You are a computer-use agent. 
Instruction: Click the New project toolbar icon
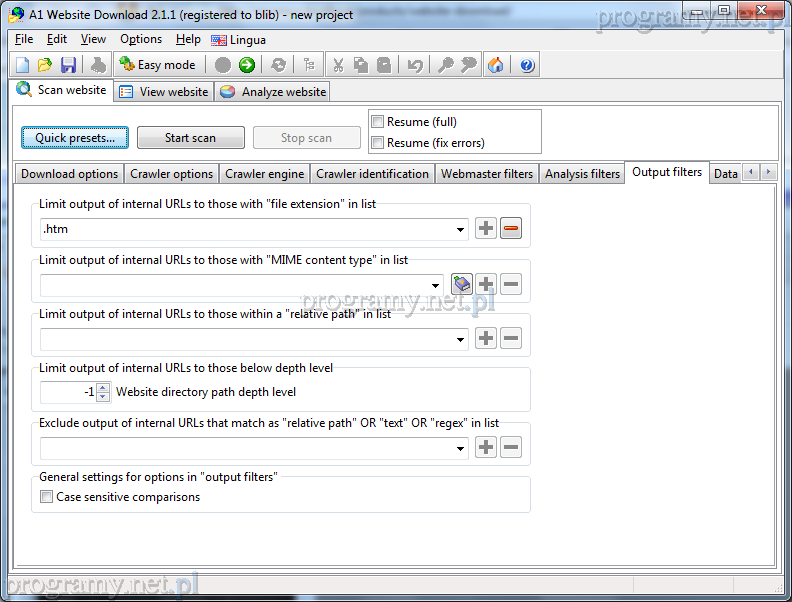tap(23, 65)
